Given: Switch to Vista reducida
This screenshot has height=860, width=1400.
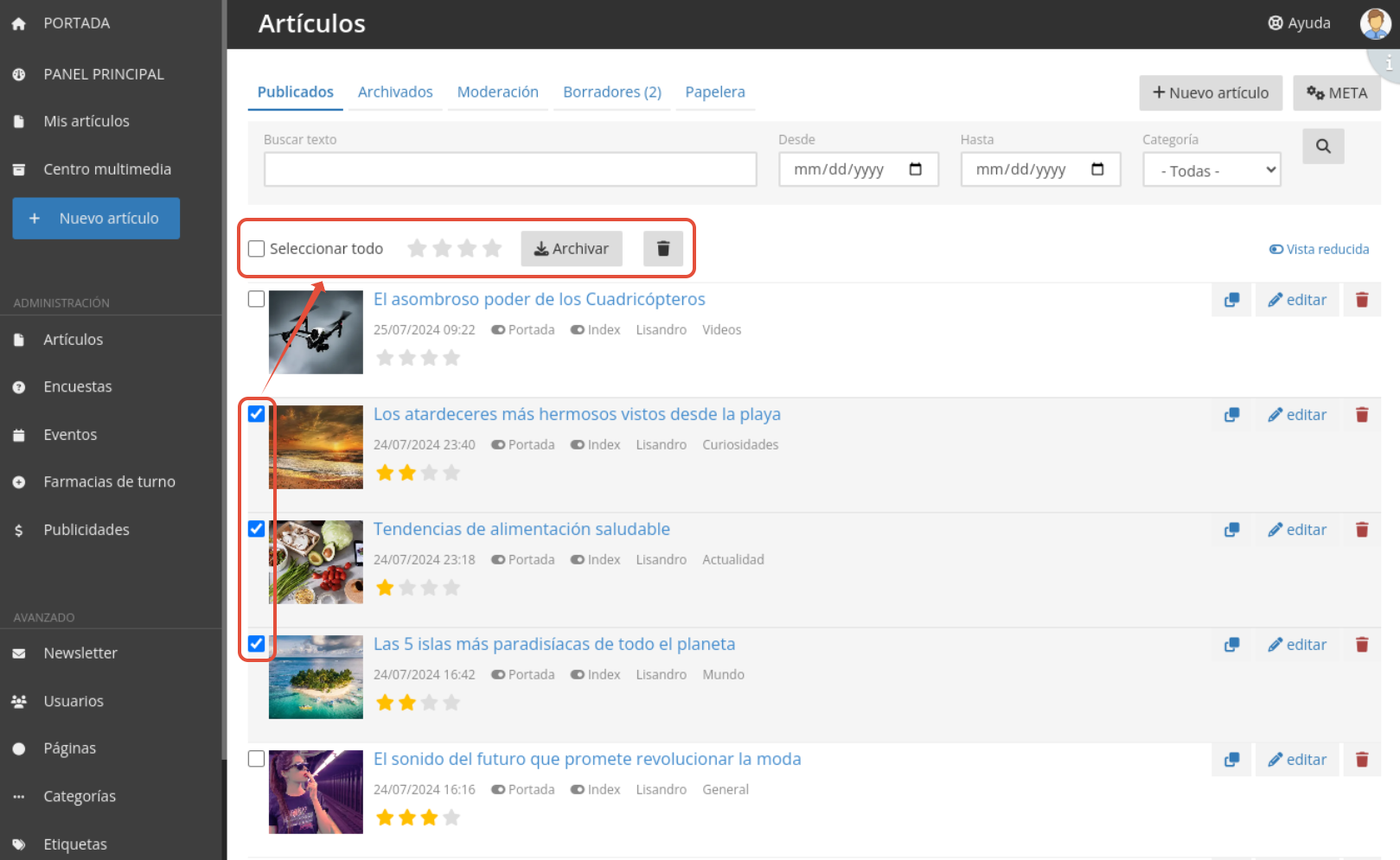Looking at the screenshot, I should 1320,250.
